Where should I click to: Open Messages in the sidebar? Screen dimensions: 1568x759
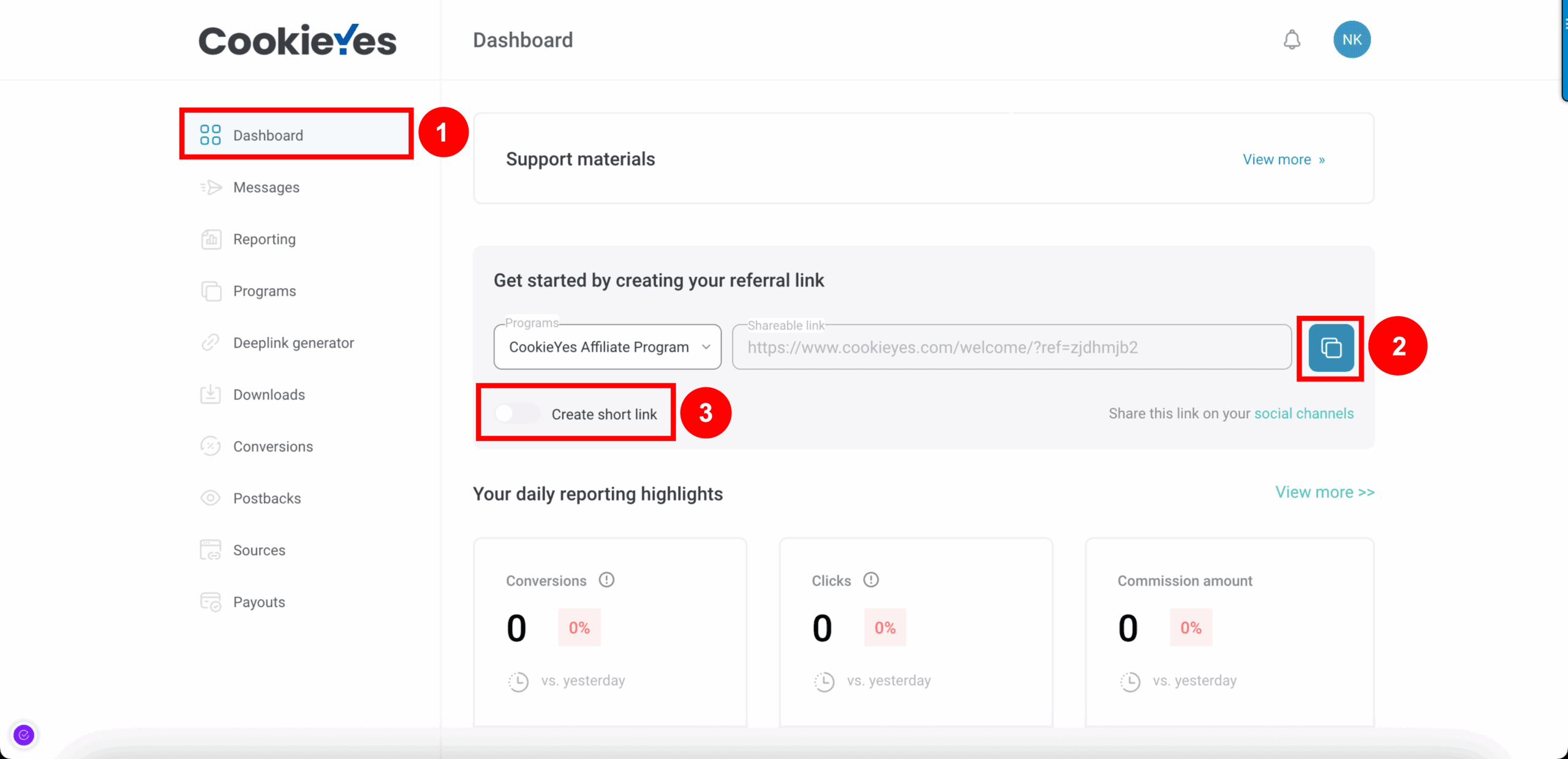(266, 187)
